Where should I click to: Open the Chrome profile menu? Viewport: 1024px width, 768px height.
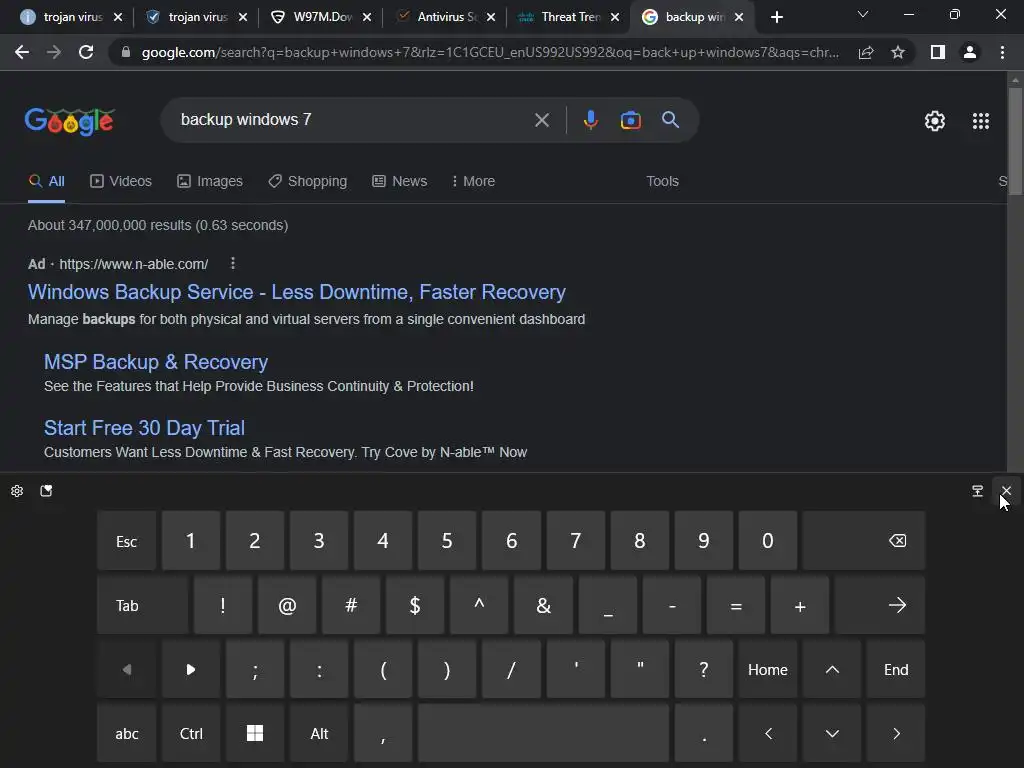[x=970, y=52]
